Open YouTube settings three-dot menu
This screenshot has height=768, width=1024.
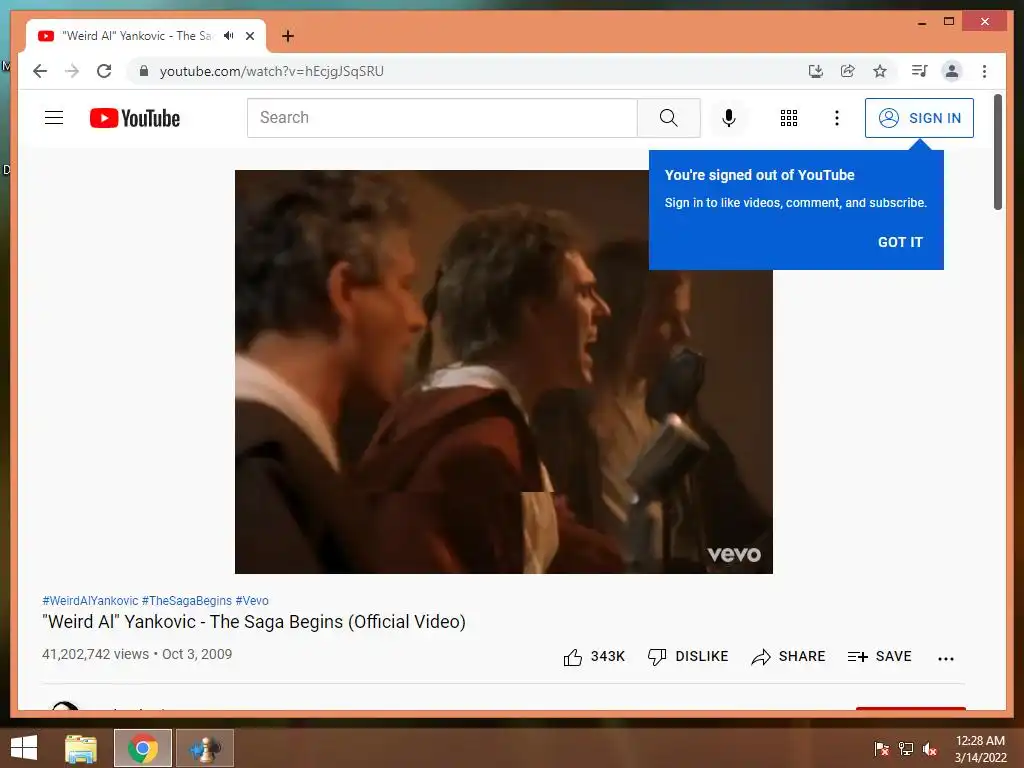[837, 118]
